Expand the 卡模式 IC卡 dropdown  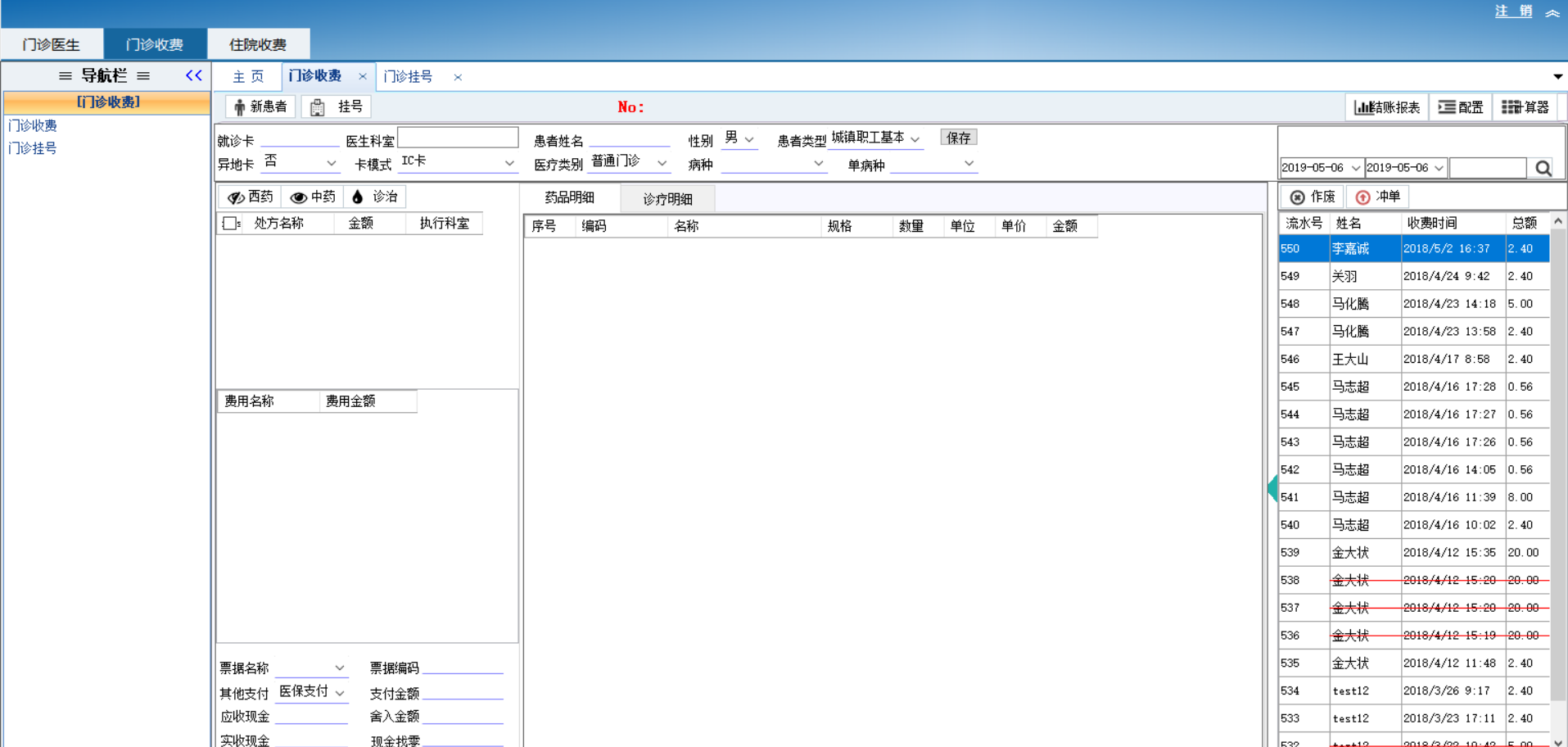click(x=509, y=164)
